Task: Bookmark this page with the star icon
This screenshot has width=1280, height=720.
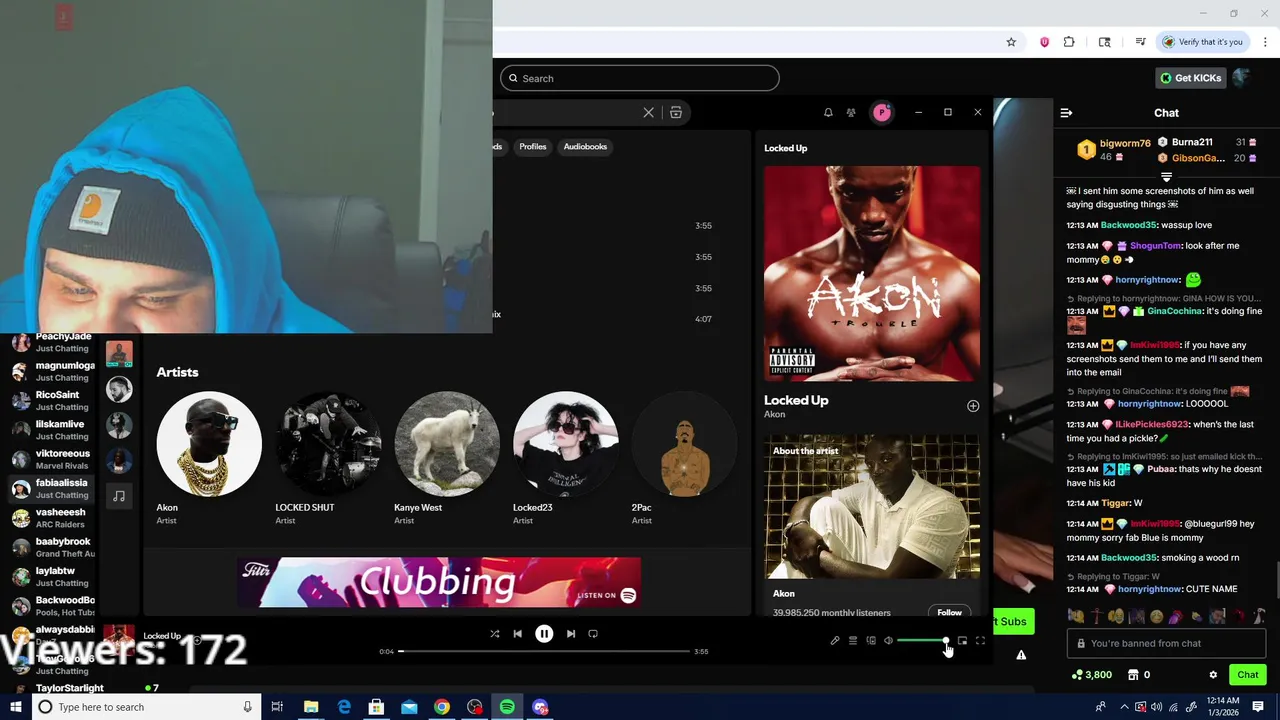Action: 1011,42
